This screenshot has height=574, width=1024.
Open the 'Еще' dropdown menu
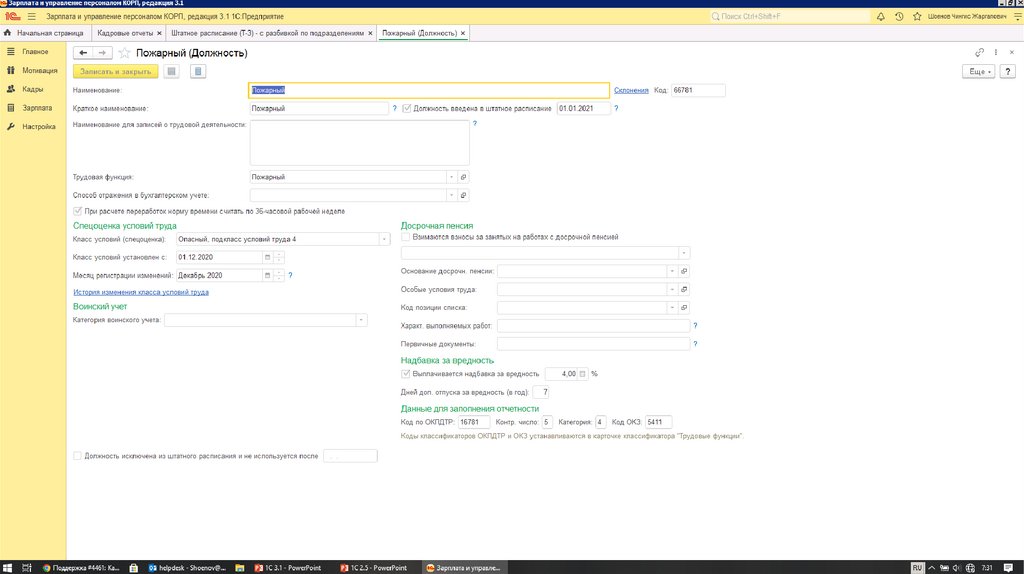[979, 72]
